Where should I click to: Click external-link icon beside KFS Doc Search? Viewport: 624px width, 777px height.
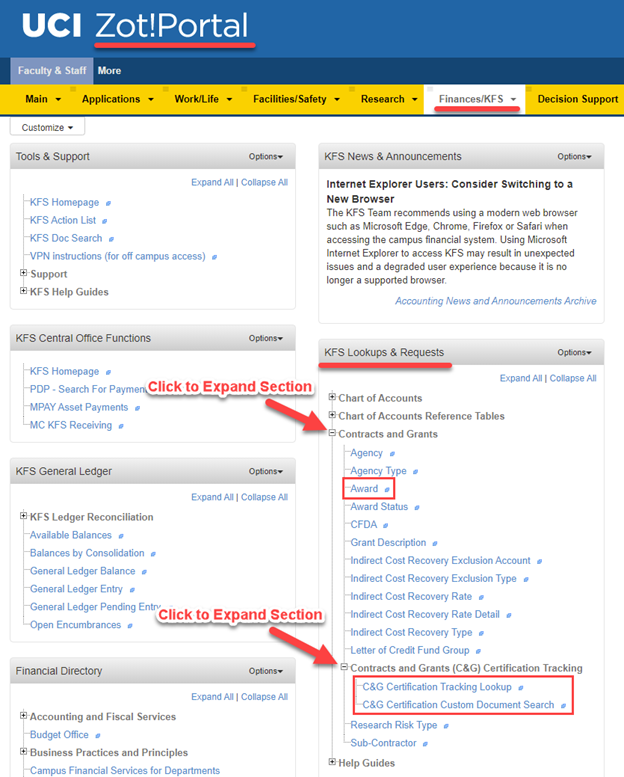(111, 239)
